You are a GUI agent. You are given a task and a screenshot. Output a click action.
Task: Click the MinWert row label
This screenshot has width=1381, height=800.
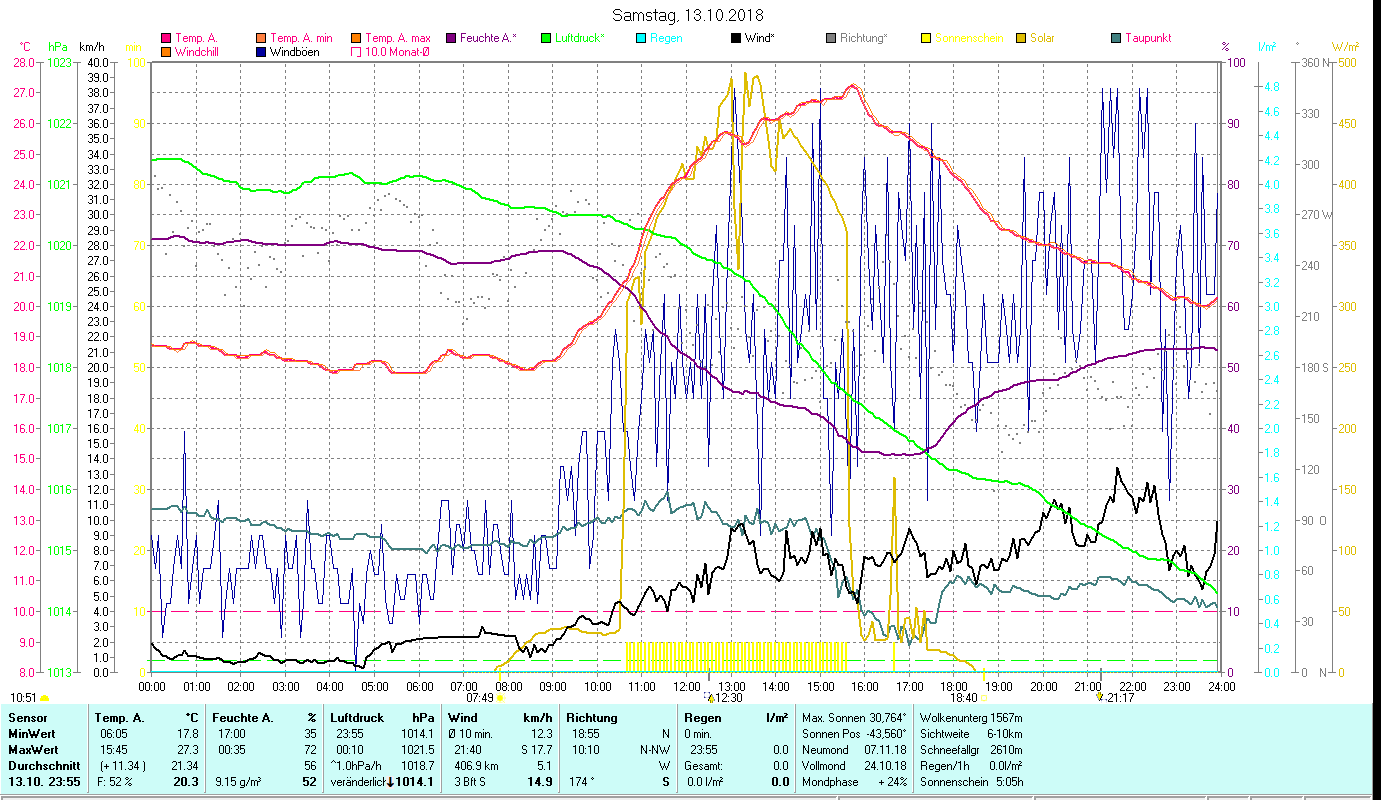coord(31,734)
